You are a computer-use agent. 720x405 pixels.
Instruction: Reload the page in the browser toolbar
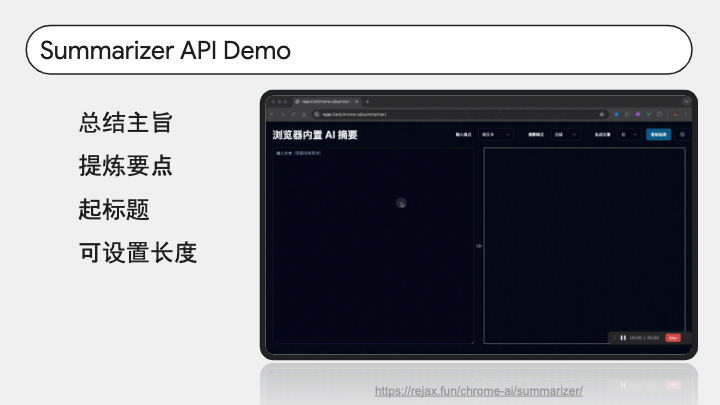coord(293,114)
